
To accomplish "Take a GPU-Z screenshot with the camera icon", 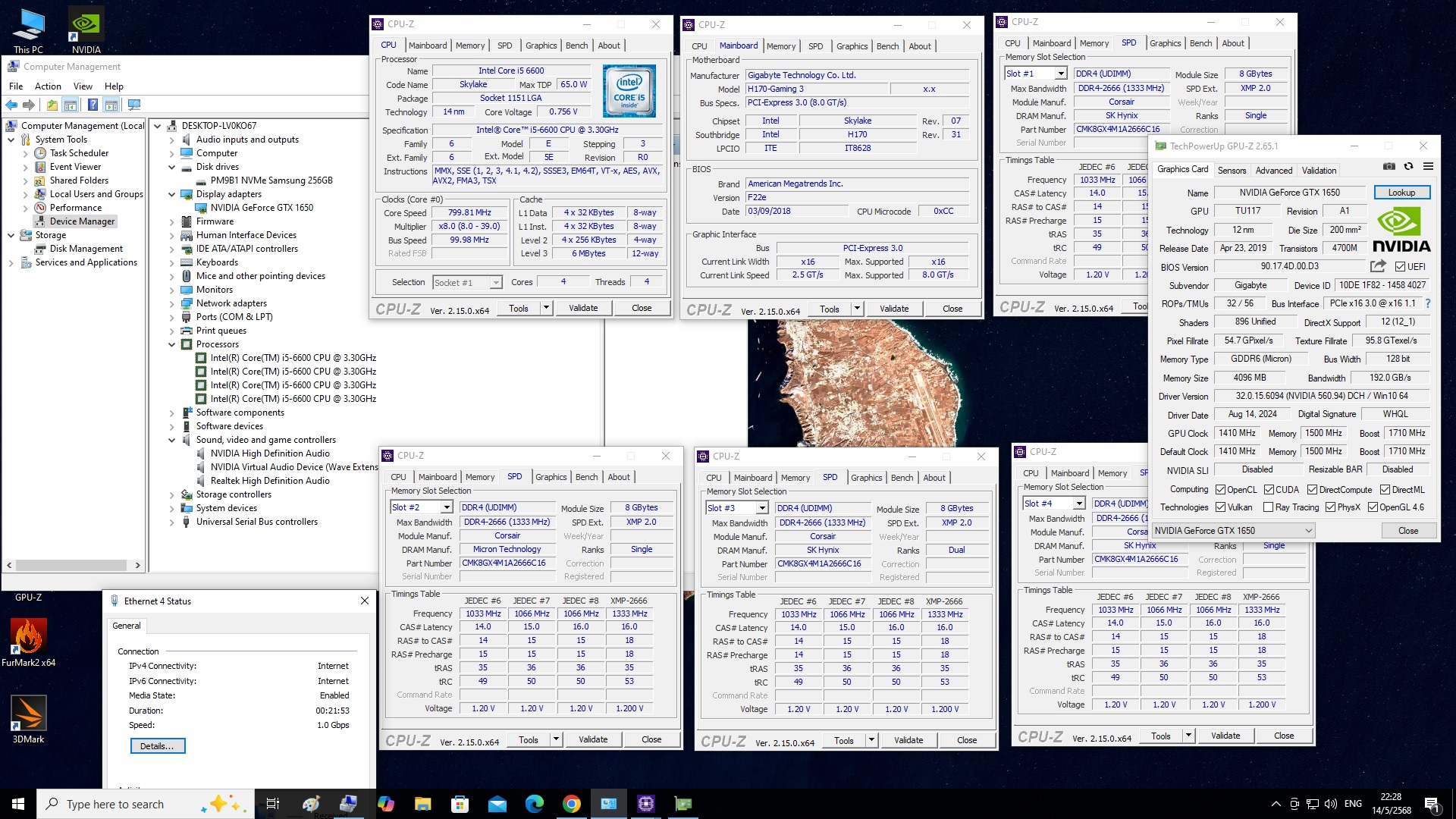I will pyautogui.click(x=1389, y=166).
